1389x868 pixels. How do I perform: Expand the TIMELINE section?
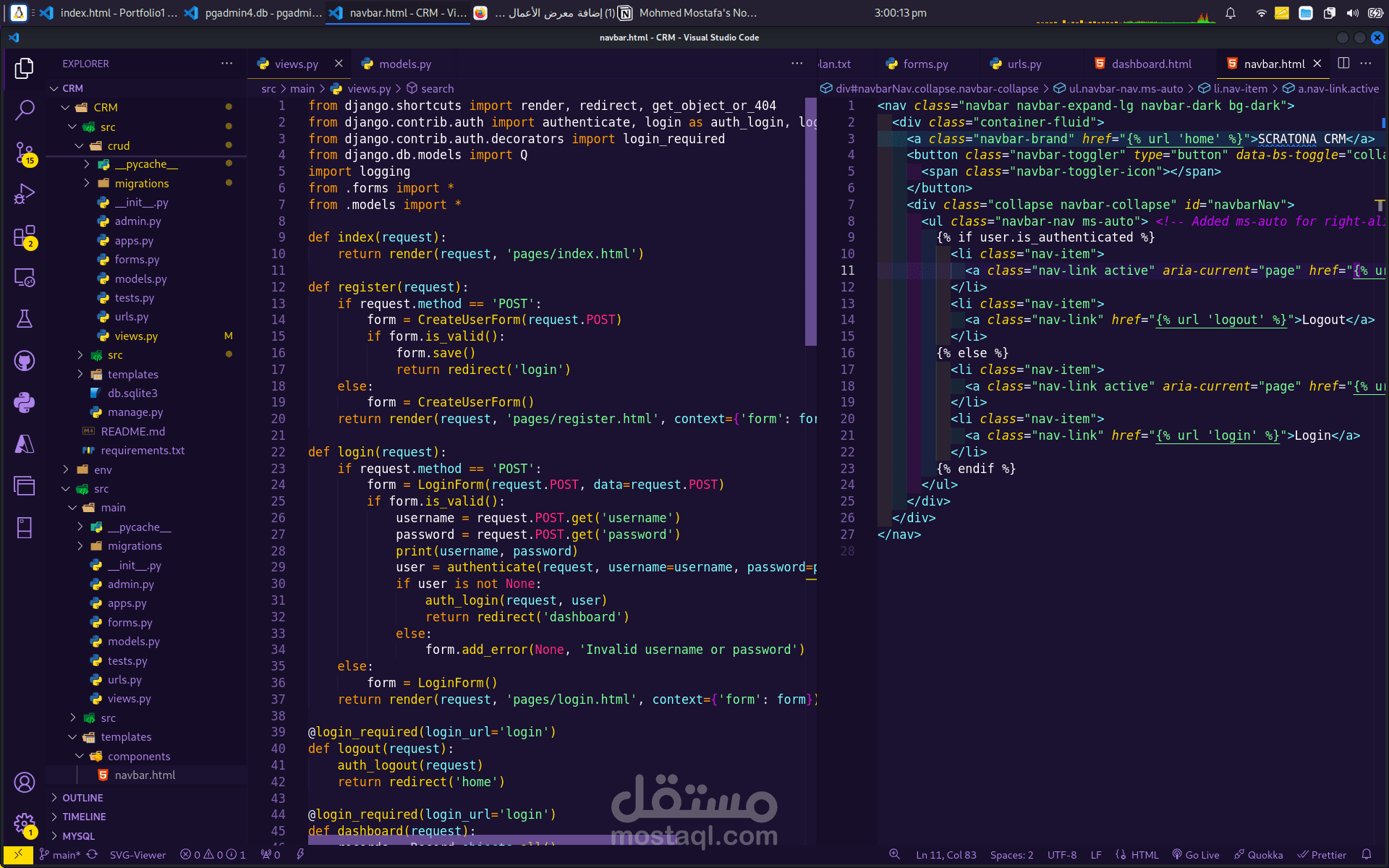[84, 816]
